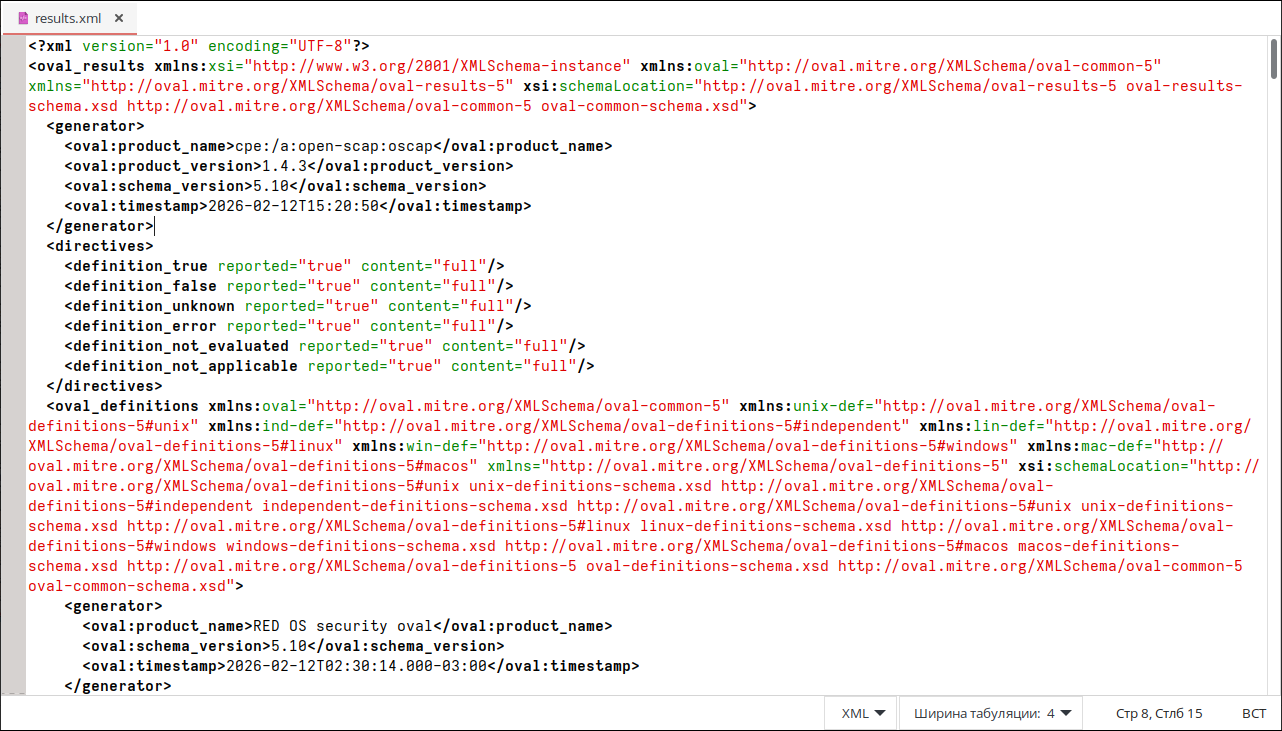Click the arrow next to the XML label
1282x731 pixels.
pos(880,713)
